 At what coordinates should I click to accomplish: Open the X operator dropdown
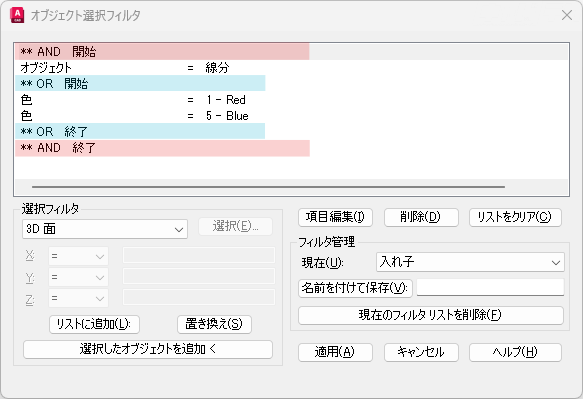78,256
